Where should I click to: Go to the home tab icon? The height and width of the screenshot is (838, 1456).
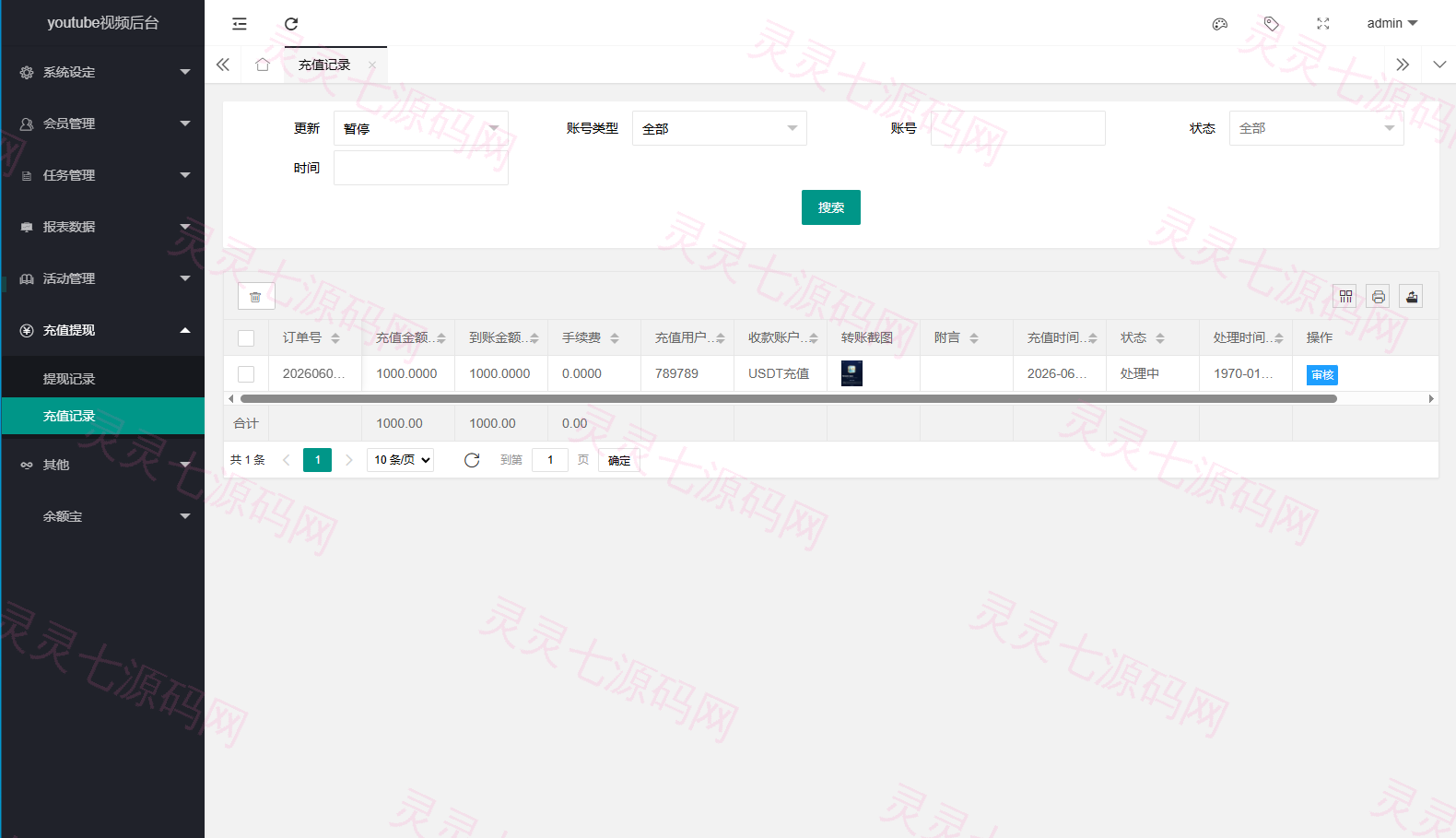click(263, 65)
